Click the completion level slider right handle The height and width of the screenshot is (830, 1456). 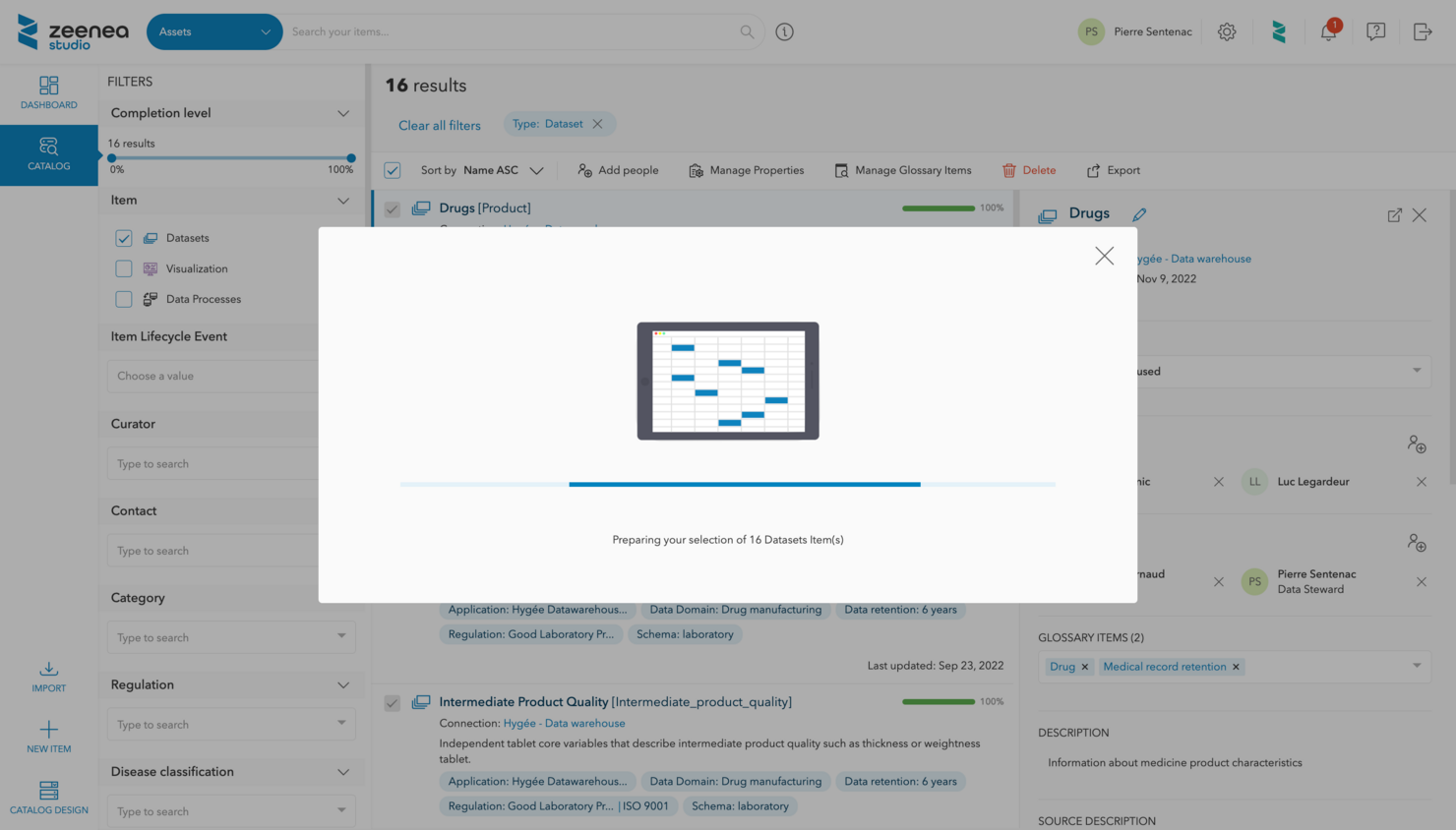(x=351, y=157)
